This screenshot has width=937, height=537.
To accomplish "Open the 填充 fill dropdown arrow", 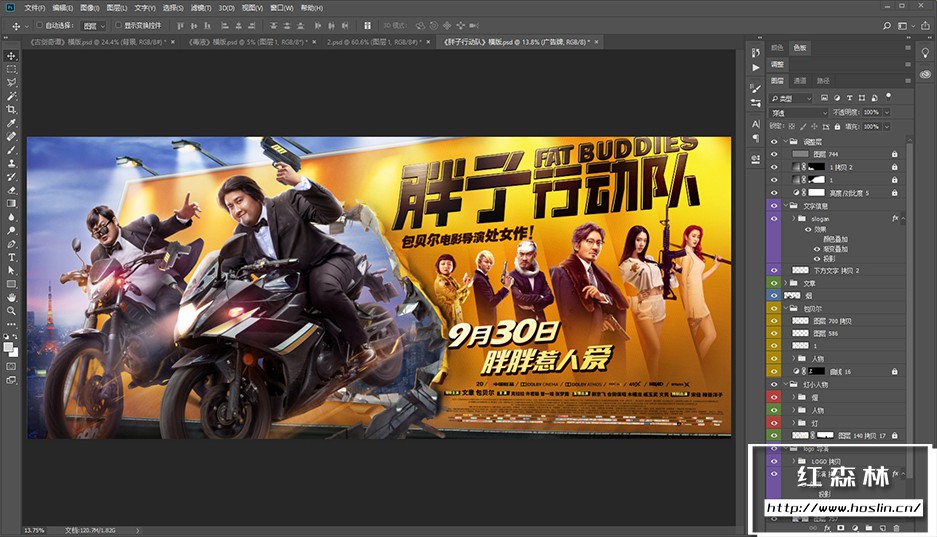I will tap(887, 127).
